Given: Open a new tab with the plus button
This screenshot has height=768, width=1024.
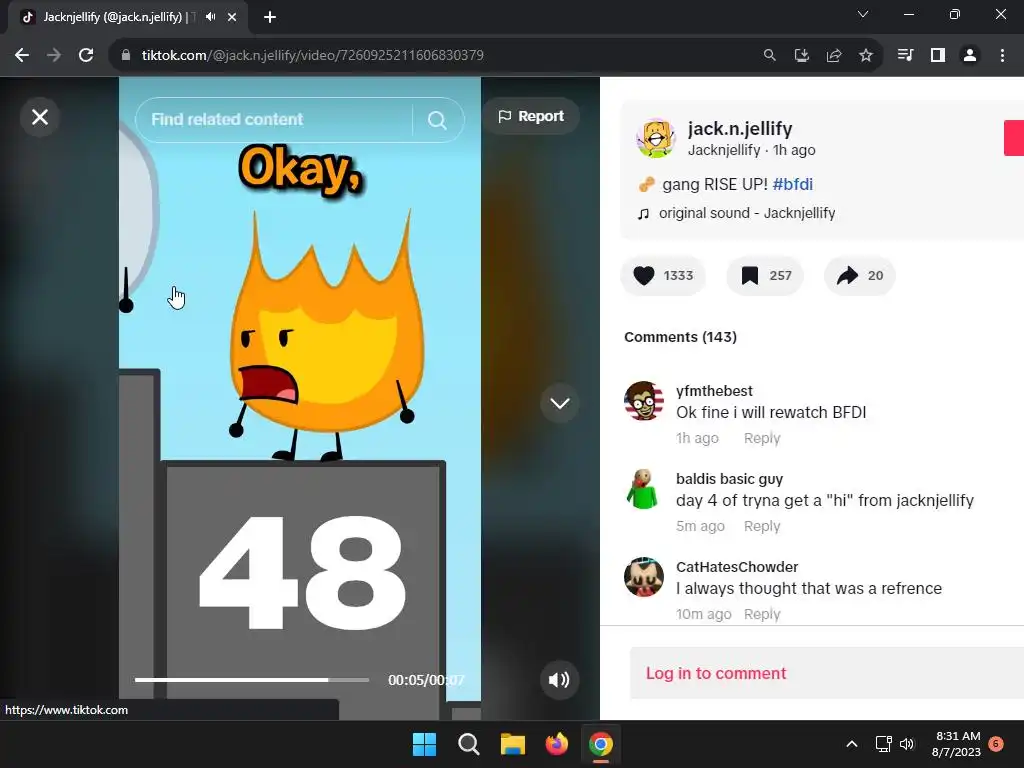Looking at the screenshot, I should pos(270,17).
